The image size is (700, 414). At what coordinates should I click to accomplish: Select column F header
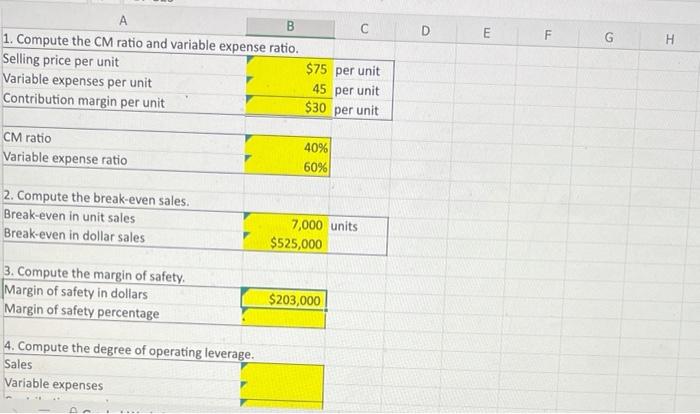(x=548, y=35)
